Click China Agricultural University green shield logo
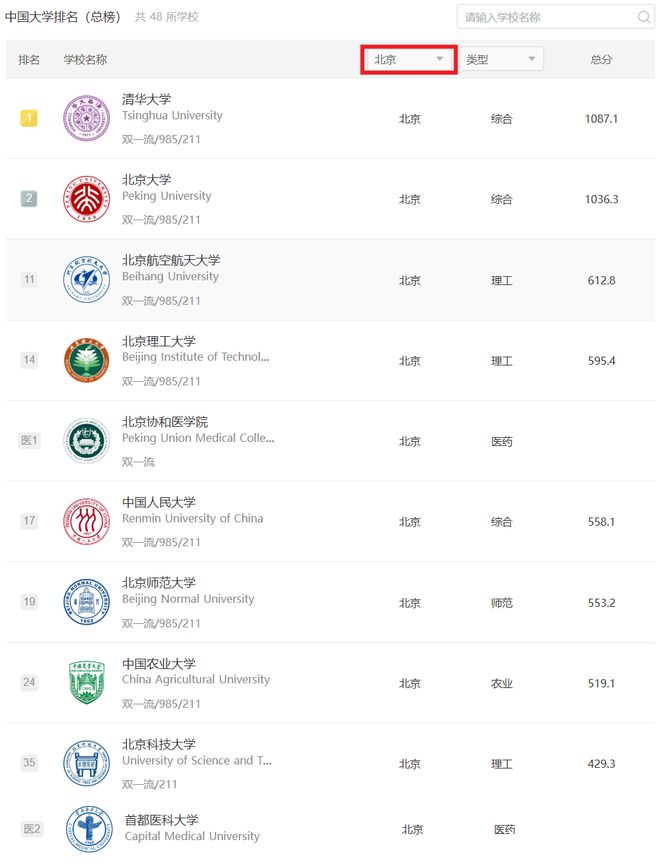The width and height of the screenshot is (660, 866). click(x=86, y=683)
